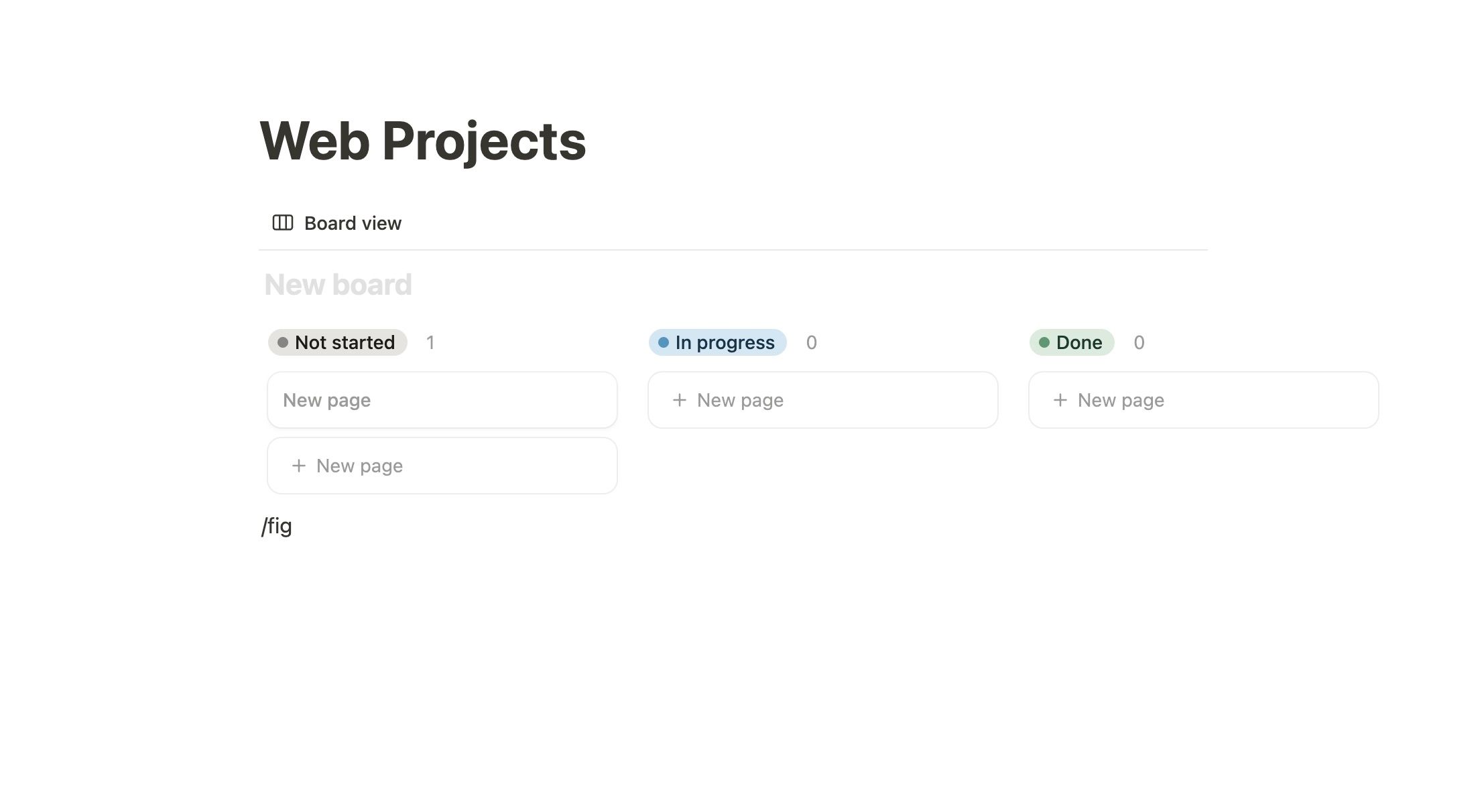Select the Done group label

1078,342
